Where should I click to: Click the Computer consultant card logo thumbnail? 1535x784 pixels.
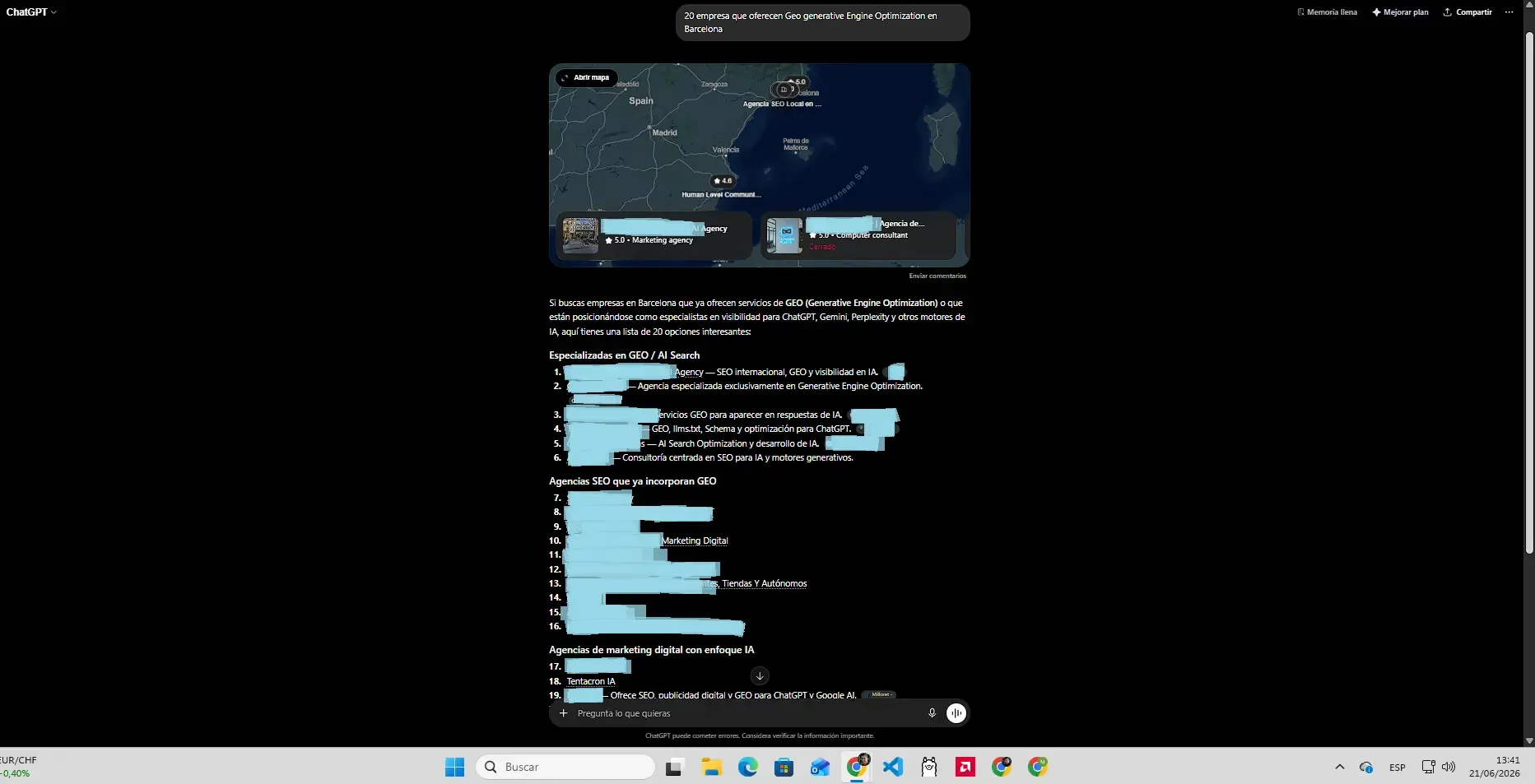coord(784,236)
